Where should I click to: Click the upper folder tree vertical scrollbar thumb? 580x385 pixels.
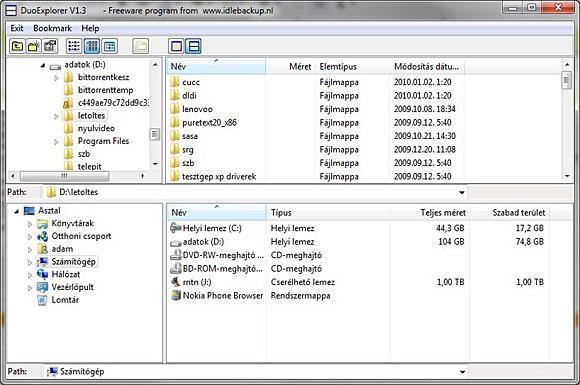[155, 134]
